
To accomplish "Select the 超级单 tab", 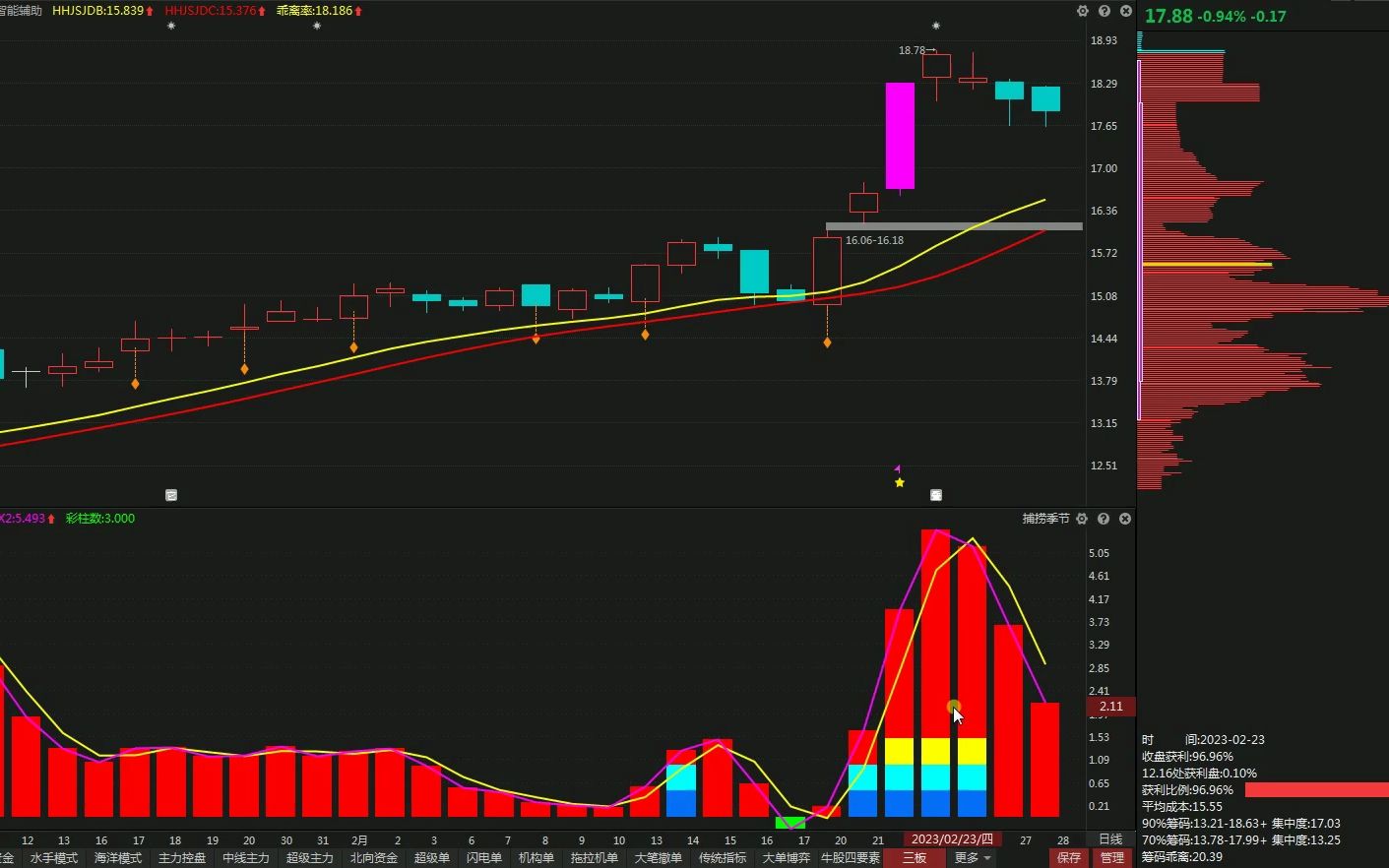I will point(432,858).
